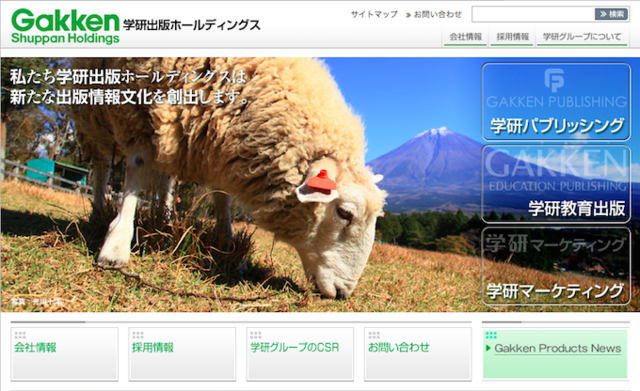Click the 検索 search button
The width and height of the screenshot is (640, 391).
pos(611,14)
